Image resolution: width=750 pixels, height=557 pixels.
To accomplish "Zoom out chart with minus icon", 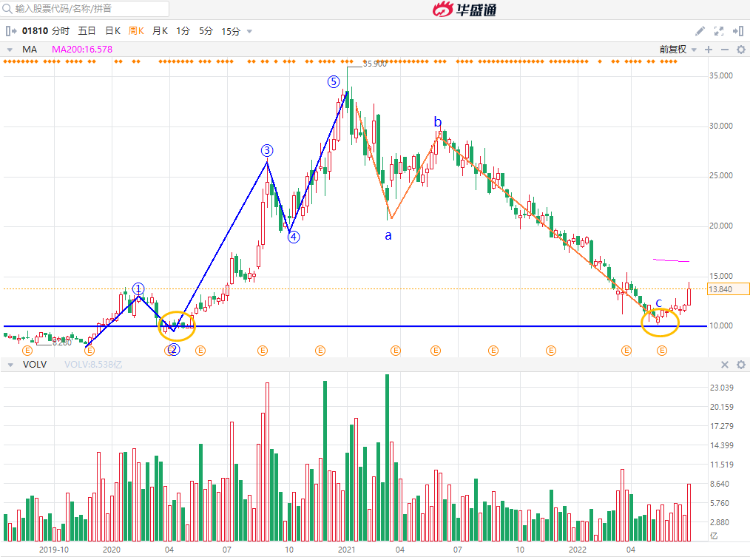I will point(723,48).
